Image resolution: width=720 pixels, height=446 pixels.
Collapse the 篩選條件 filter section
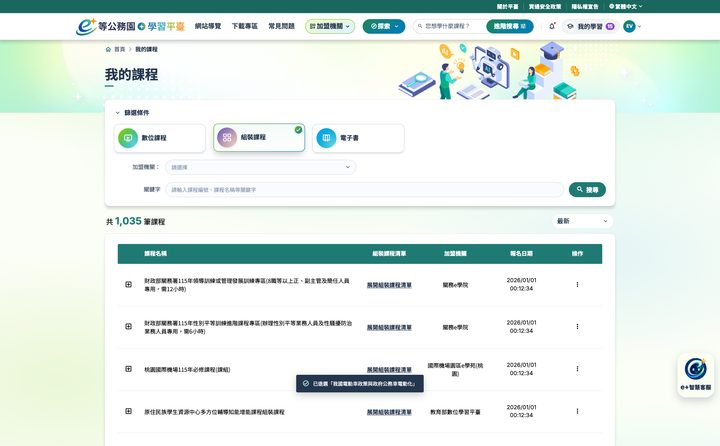pyautogui.click(x=132, y=113)
